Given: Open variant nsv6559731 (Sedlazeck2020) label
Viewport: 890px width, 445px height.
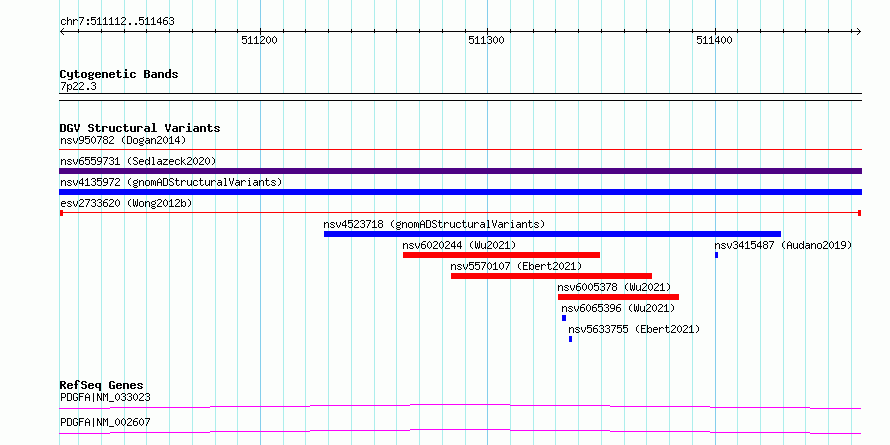Looking at the screenshot, I should (x=138, y=161).
